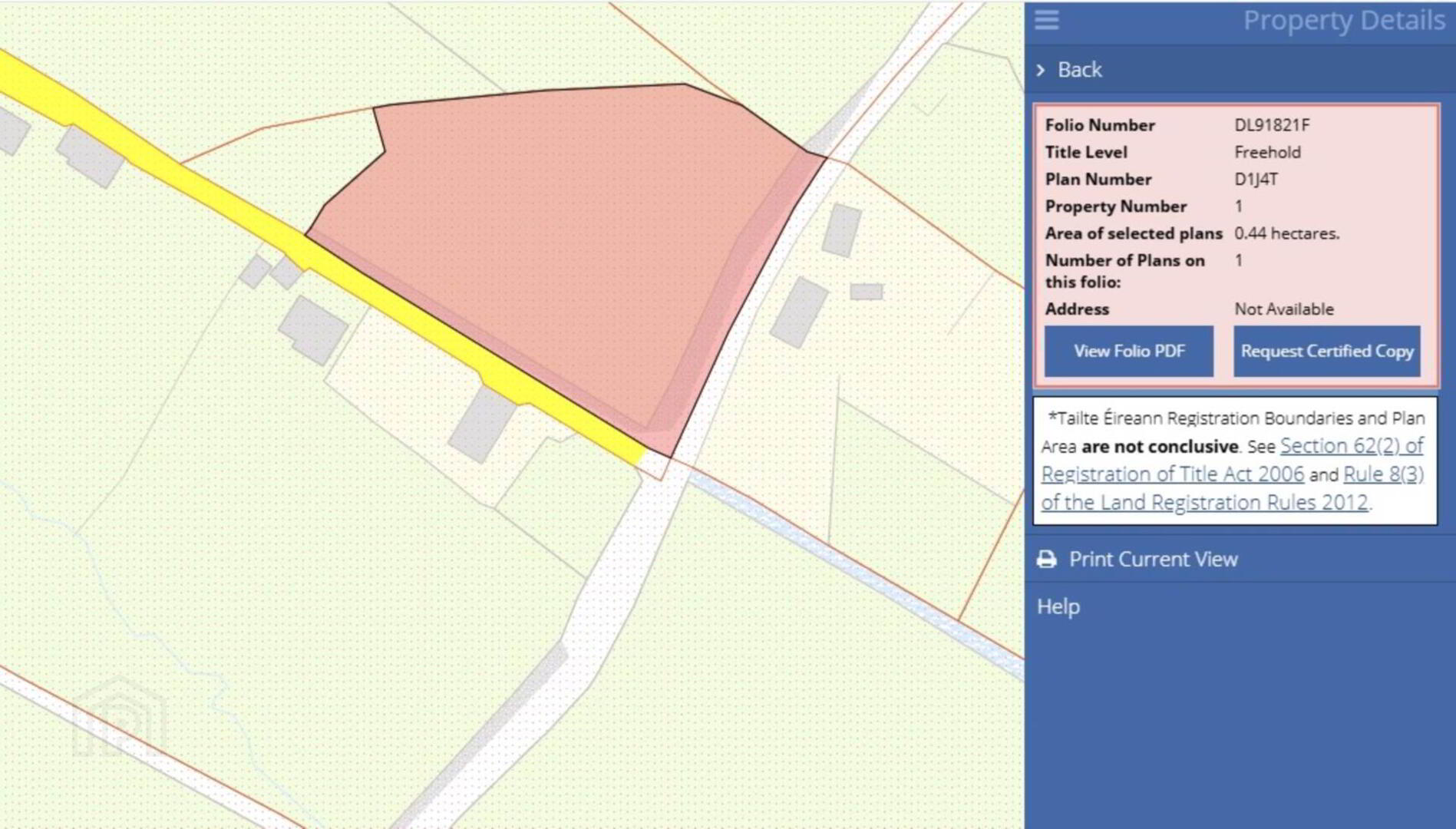The height and width of the screenshot is (829, 1456).
Task: Open the Help menu item
Action: click(1058, 606)
